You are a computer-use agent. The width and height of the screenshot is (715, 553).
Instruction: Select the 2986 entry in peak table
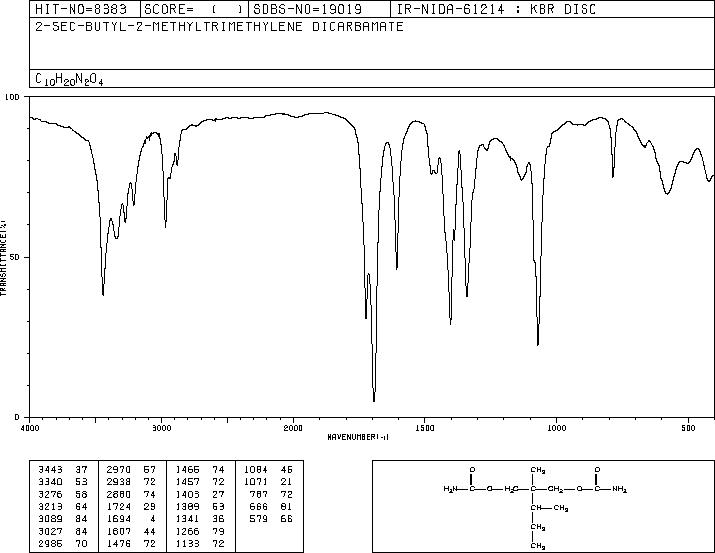point(51,543)
